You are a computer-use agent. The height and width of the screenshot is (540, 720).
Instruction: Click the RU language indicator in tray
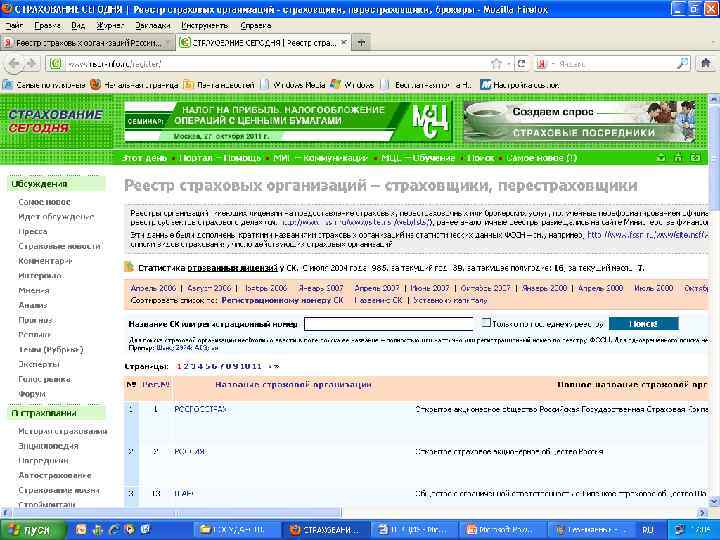coord(648,530)
